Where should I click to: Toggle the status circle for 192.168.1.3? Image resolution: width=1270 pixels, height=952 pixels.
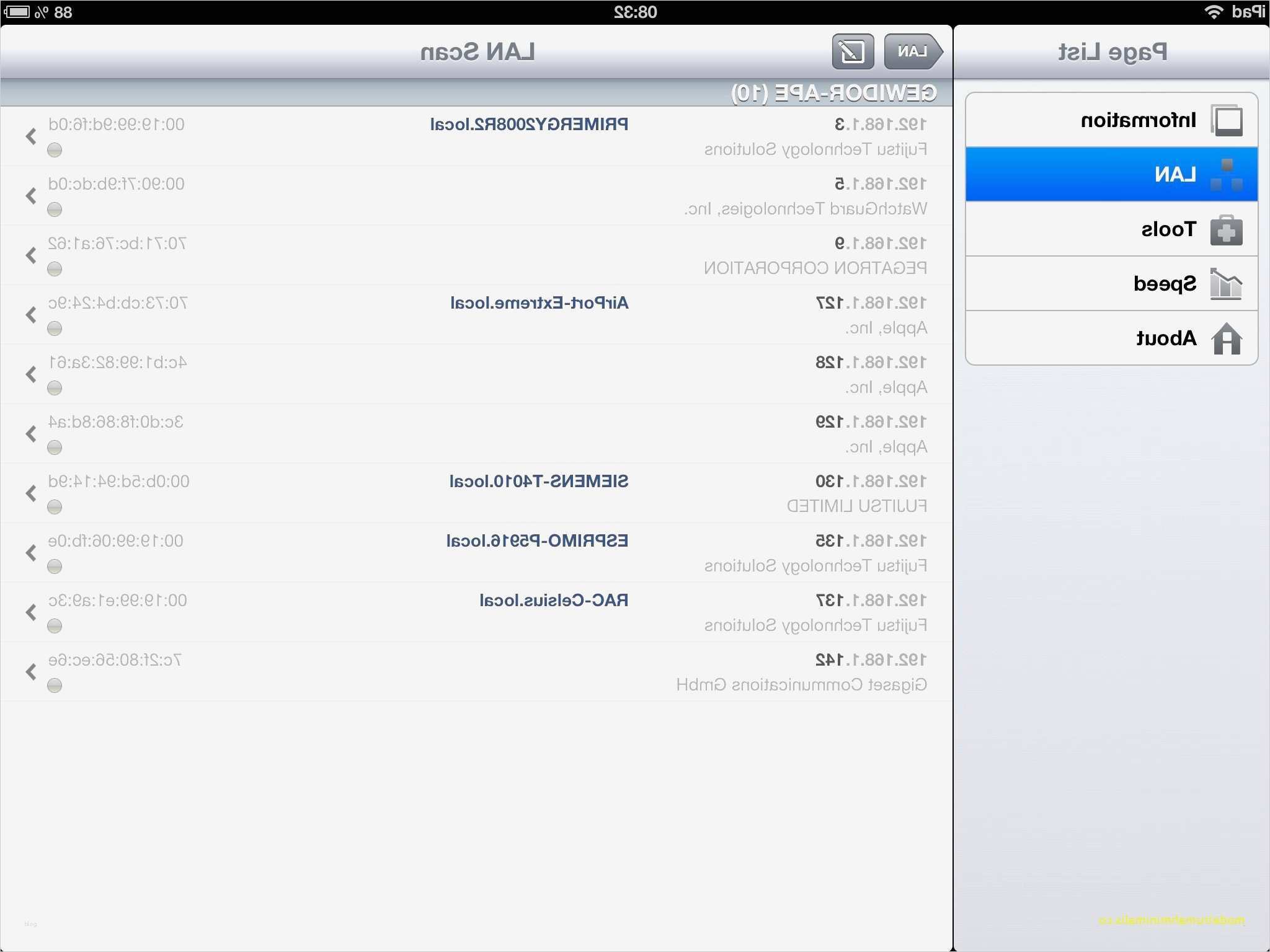click(55, 150)
